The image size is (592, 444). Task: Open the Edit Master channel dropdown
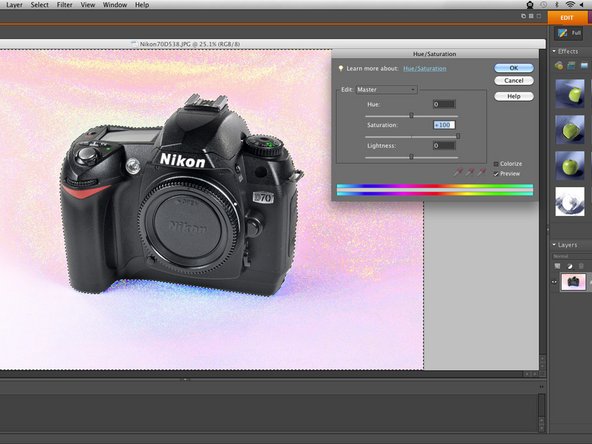386,89
